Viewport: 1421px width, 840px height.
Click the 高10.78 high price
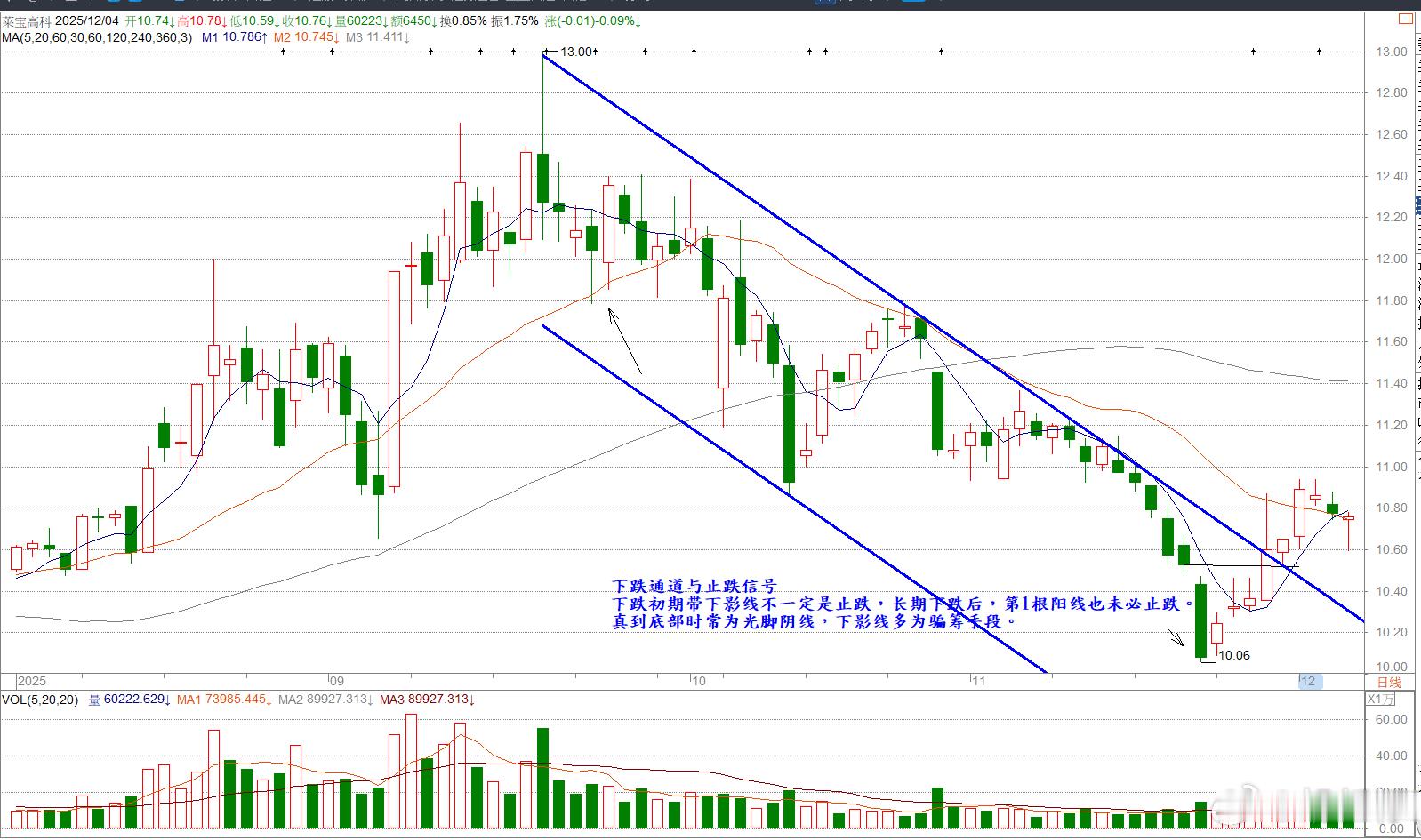point(202,21)
